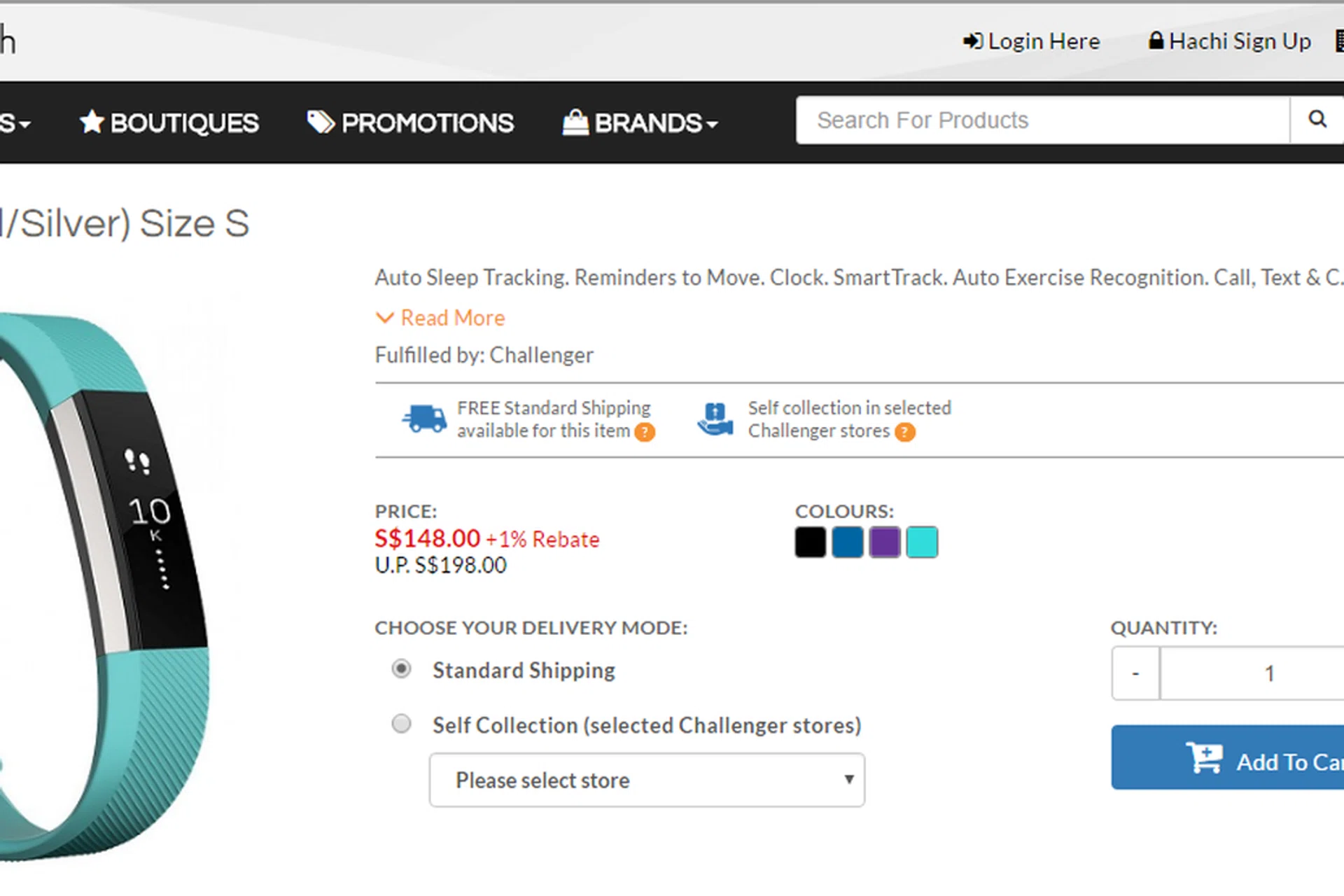
Task: Click the Add To Cart trolley icon
Action: [x=1204, y=757]
